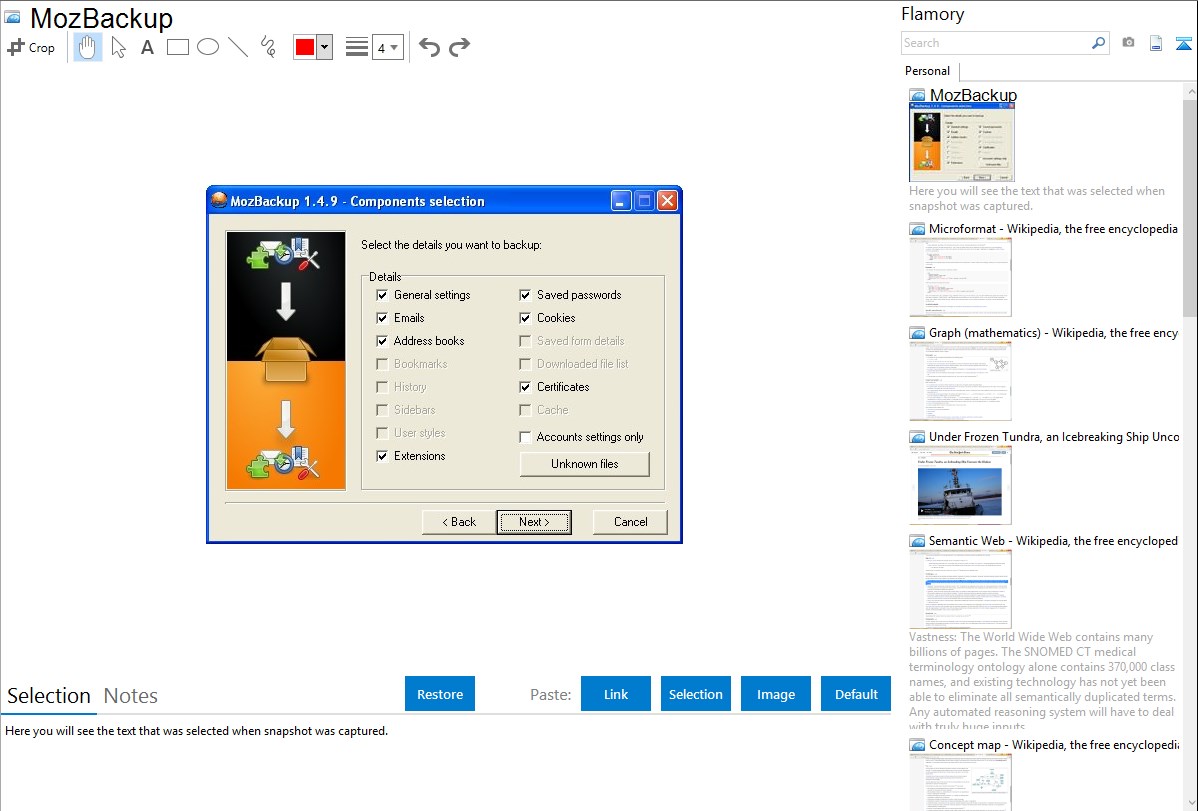Cancel the MozBackup dialog
This screenshot has width=1198, height=811.
(x=630, y=522)
